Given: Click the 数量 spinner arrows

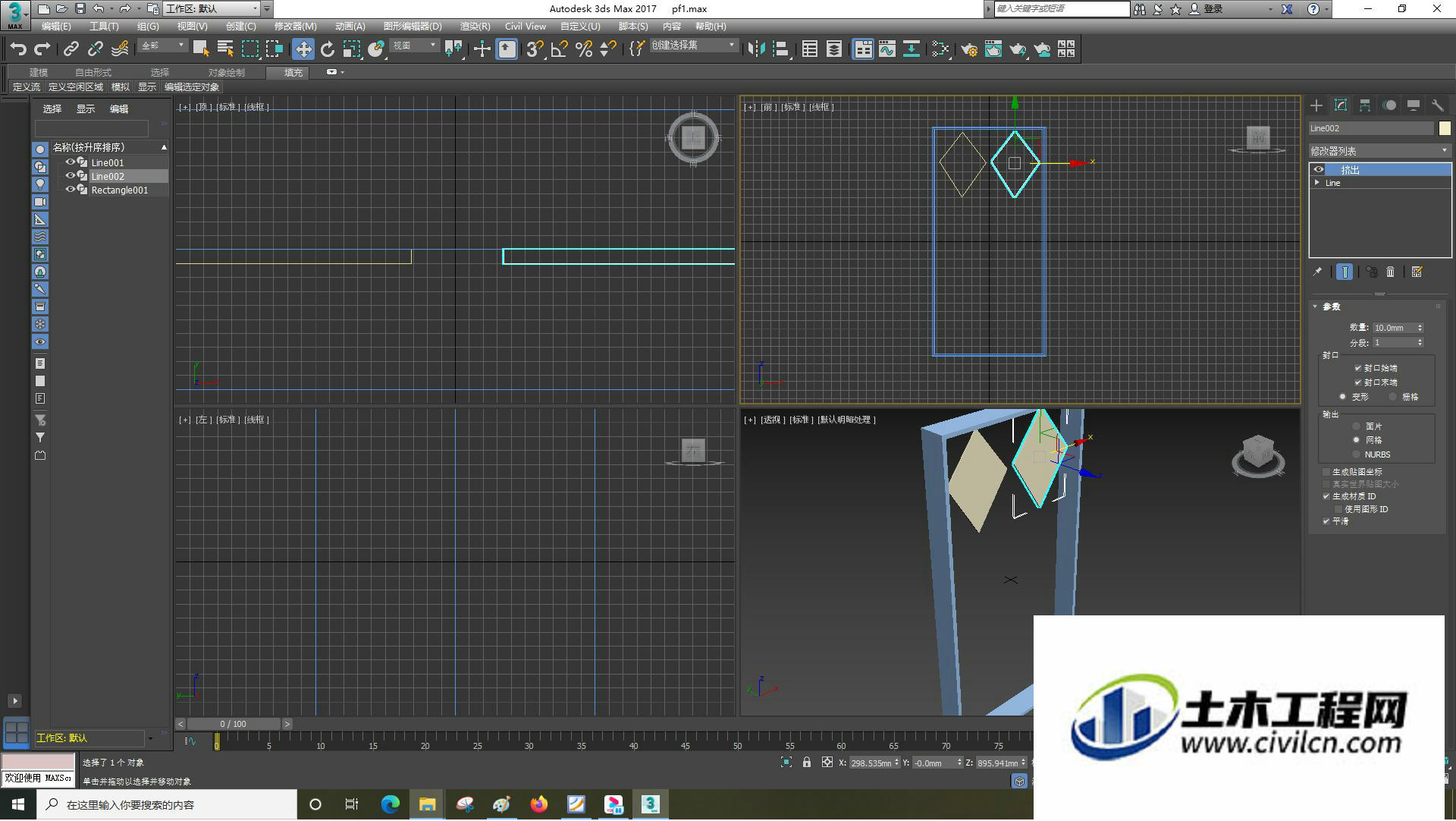Looking at the screenshot, I should pos(1420,328).
